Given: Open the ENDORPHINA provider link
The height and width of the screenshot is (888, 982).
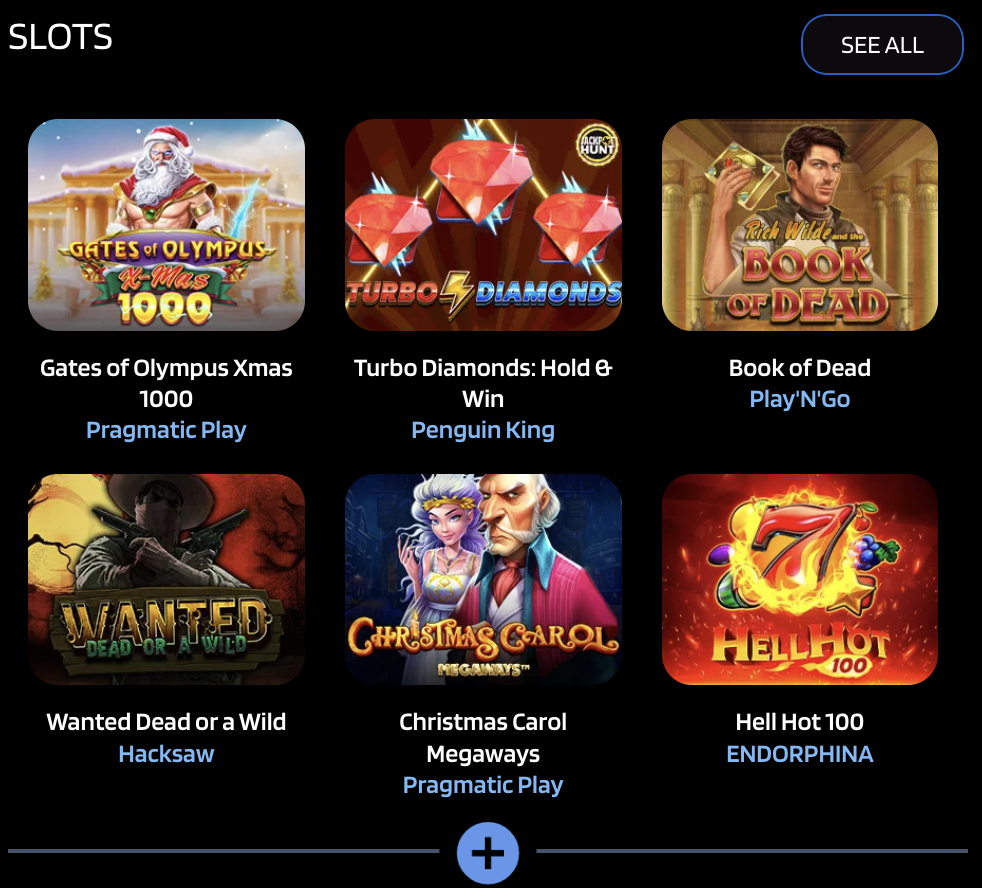Looking at the screenshot, I should pyautogui.click(x=799, y=754).
